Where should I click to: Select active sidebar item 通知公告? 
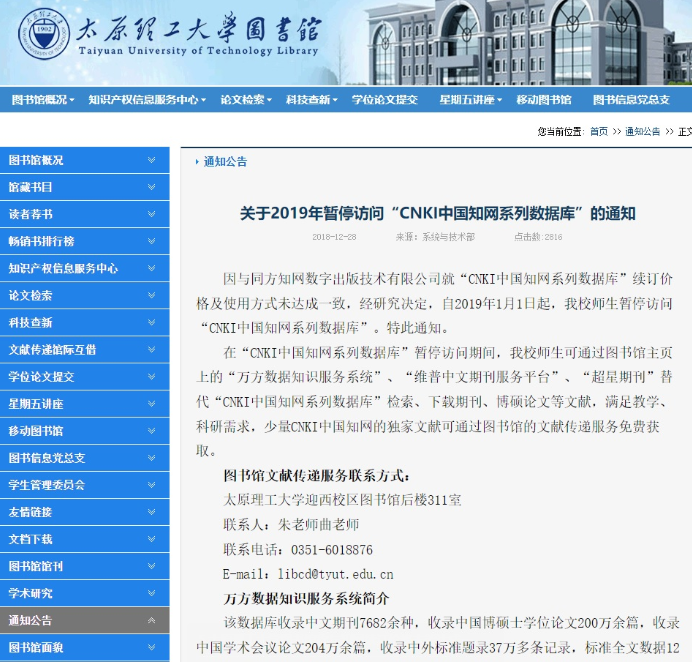(84, 621)
